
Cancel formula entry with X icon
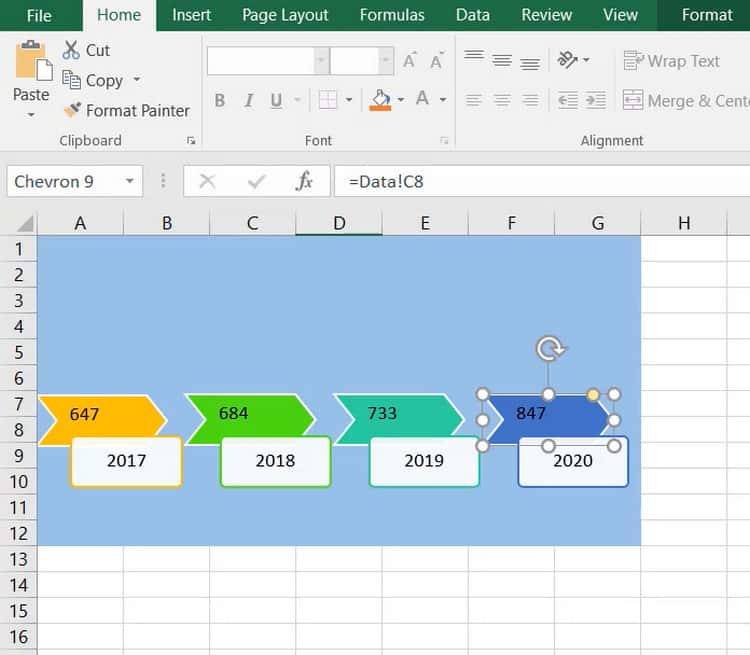(x=207, y=181)
